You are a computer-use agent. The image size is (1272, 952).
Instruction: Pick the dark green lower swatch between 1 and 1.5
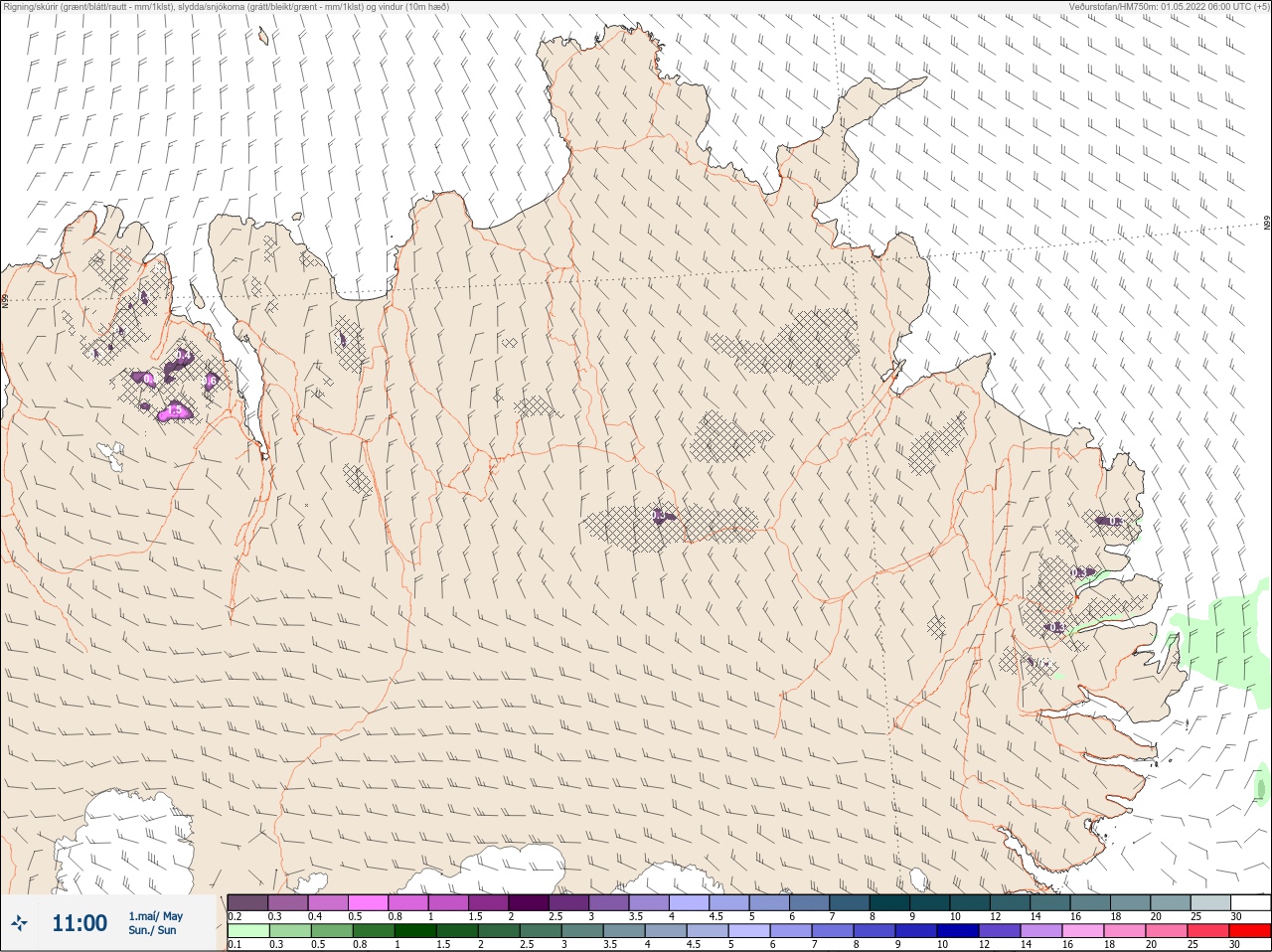click(x=415, y=931)
